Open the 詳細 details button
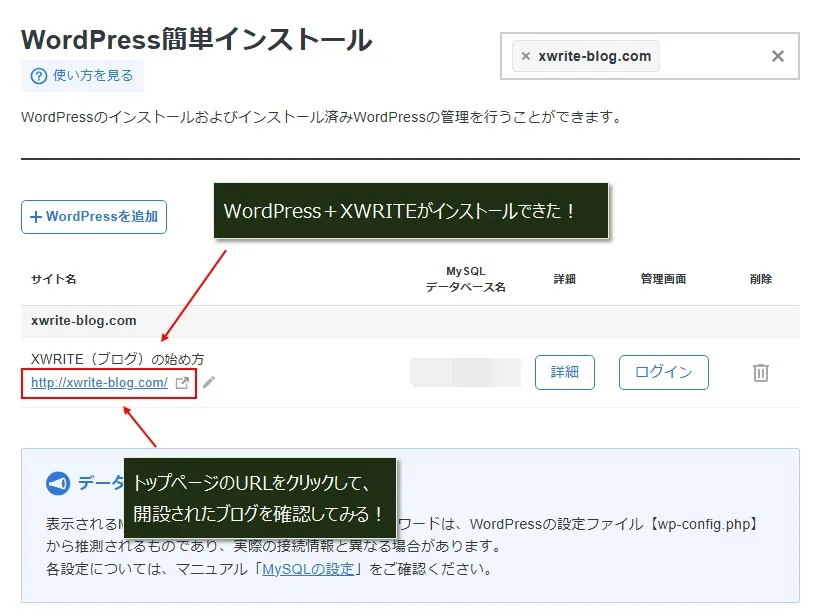Screen dimensions: 821x612 (x=564, y=372)
